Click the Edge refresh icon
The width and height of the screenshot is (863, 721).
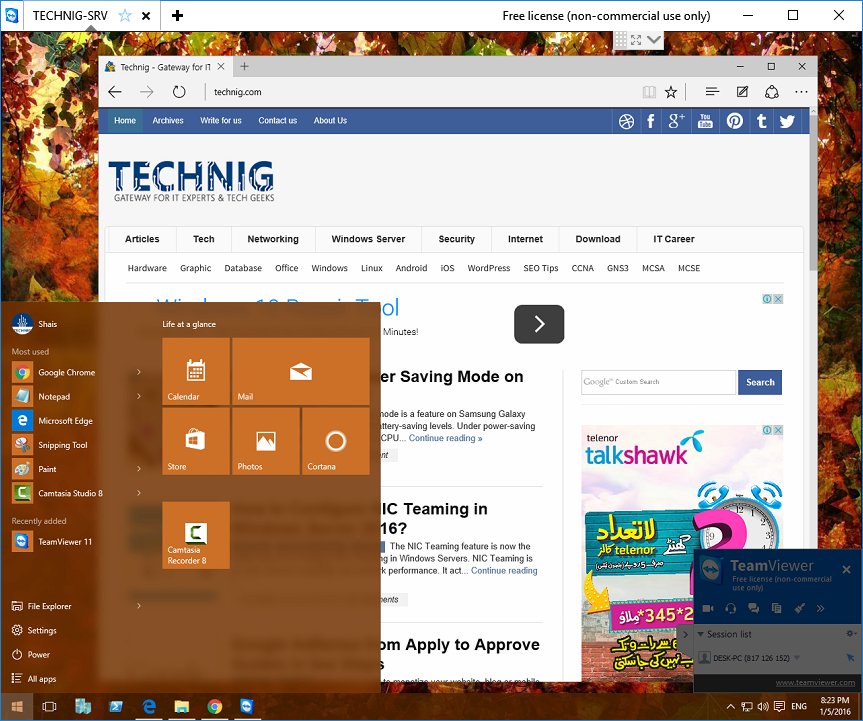[x=179, y=92]
